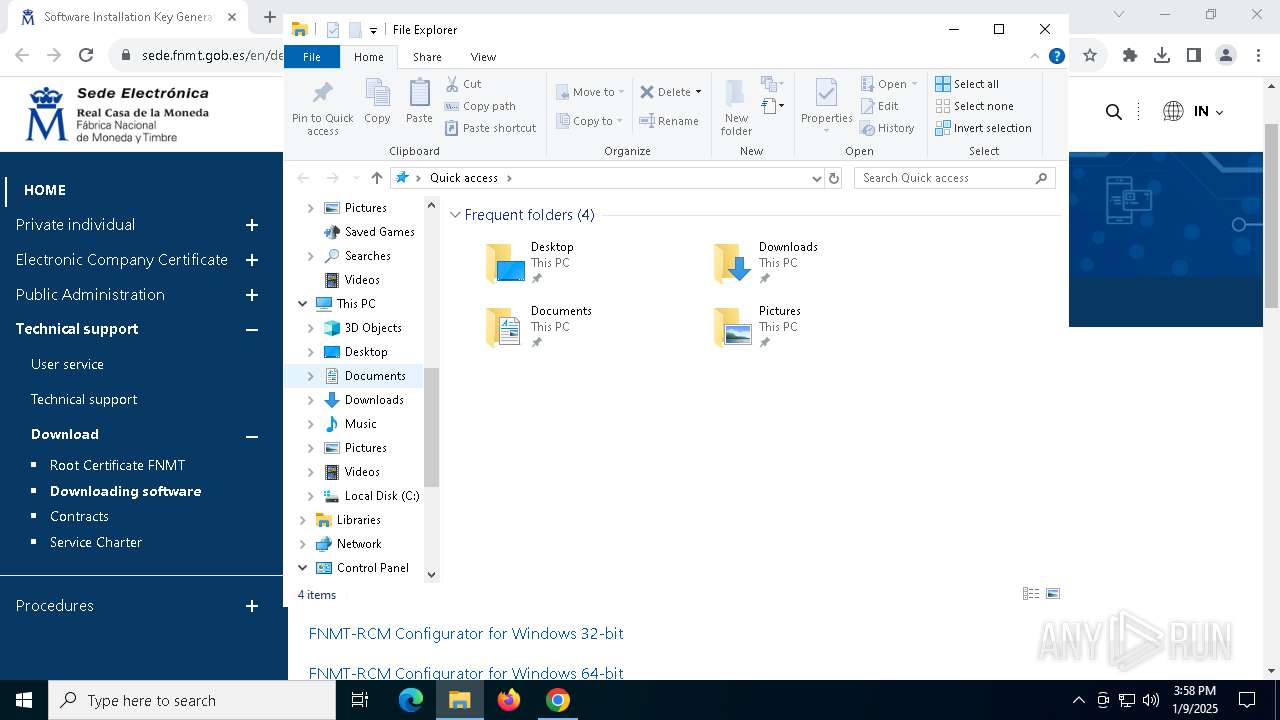Viewport: 1280px width, 720px height.
Task: Refresh the Quick access location
Action: point(834,178)
